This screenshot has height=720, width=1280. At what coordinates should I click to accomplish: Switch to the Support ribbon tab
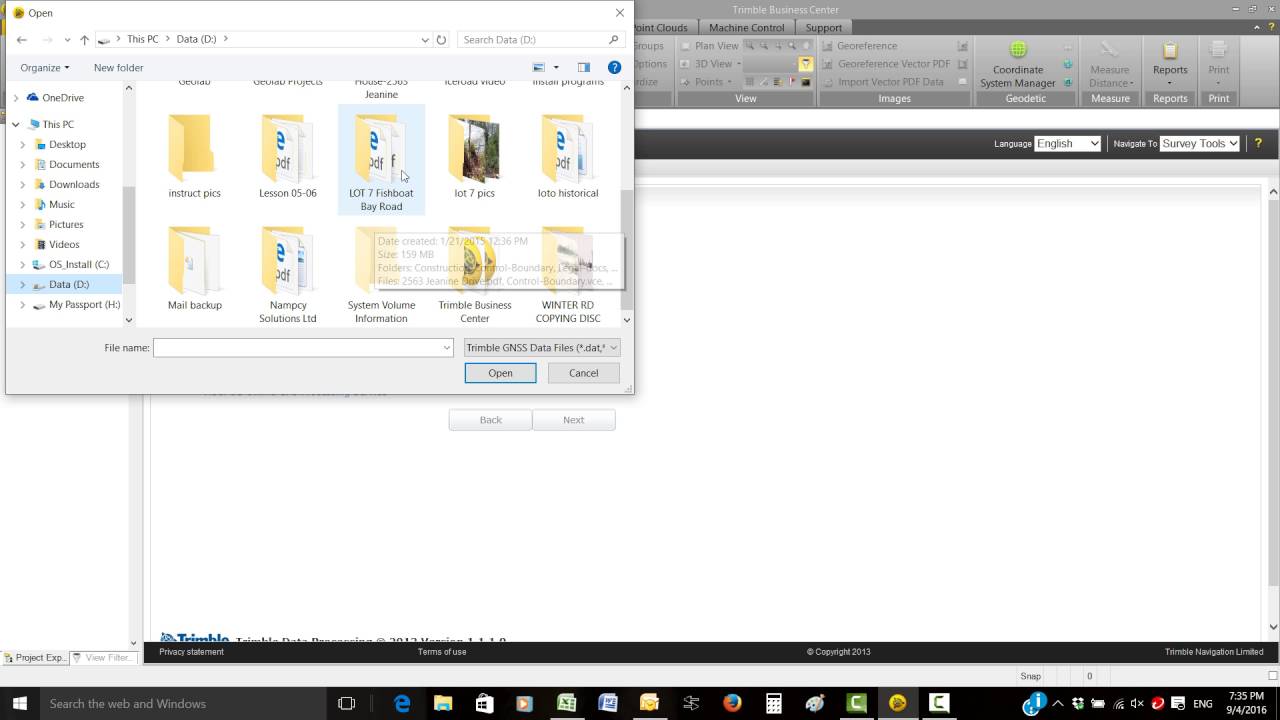click(823, 27)
